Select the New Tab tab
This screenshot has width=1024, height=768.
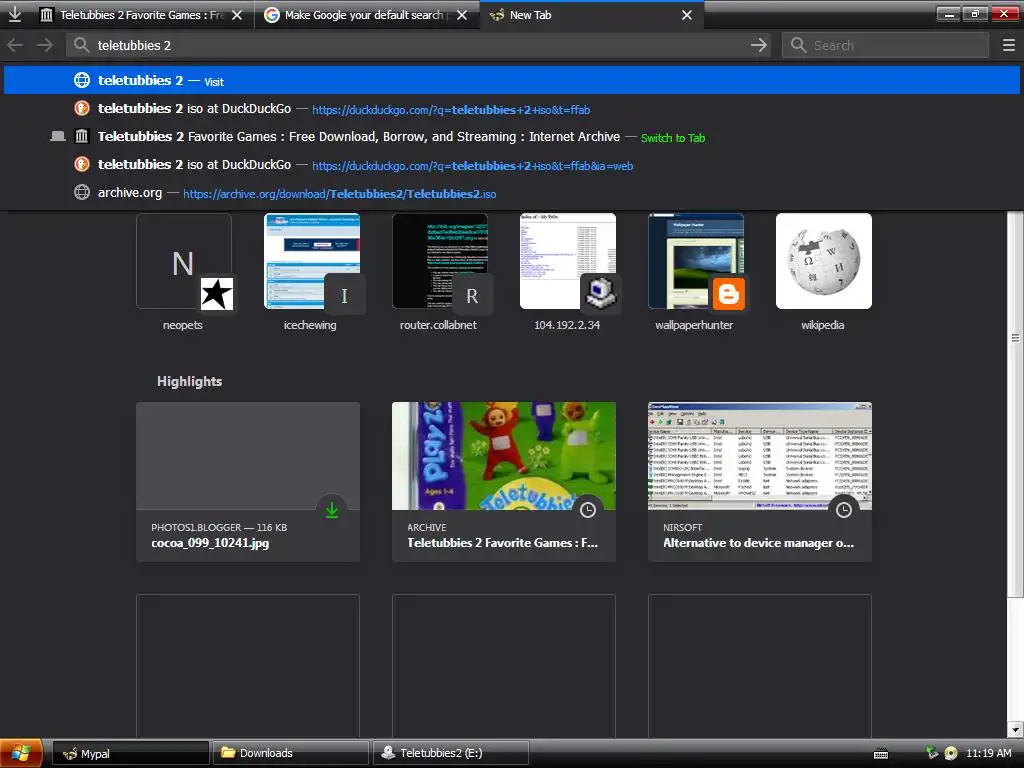point(581,15)
